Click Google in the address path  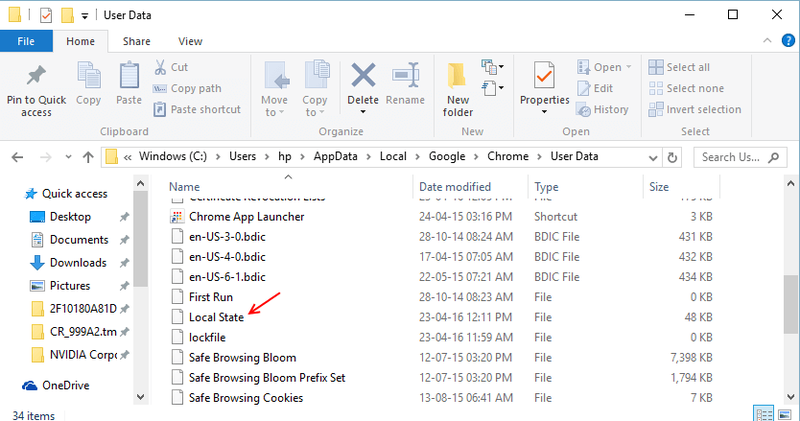(446, 156)
